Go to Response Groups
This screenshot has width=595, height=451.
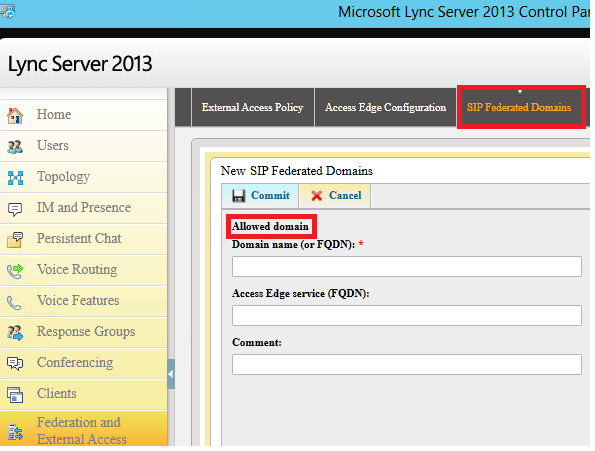pos(83,333)
